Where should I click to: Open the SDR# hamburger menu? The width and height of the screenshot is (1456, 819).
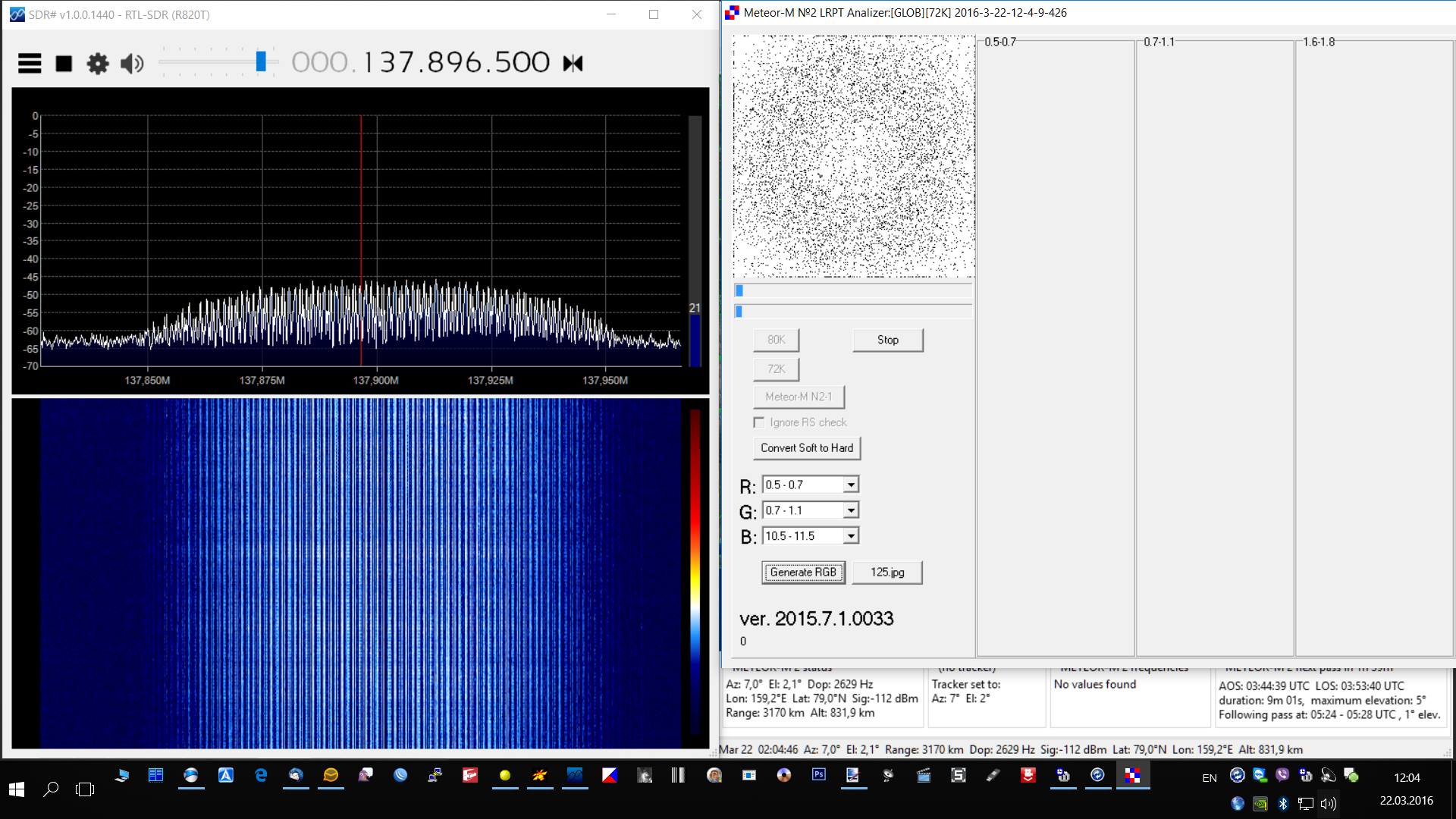click(30, 63)
